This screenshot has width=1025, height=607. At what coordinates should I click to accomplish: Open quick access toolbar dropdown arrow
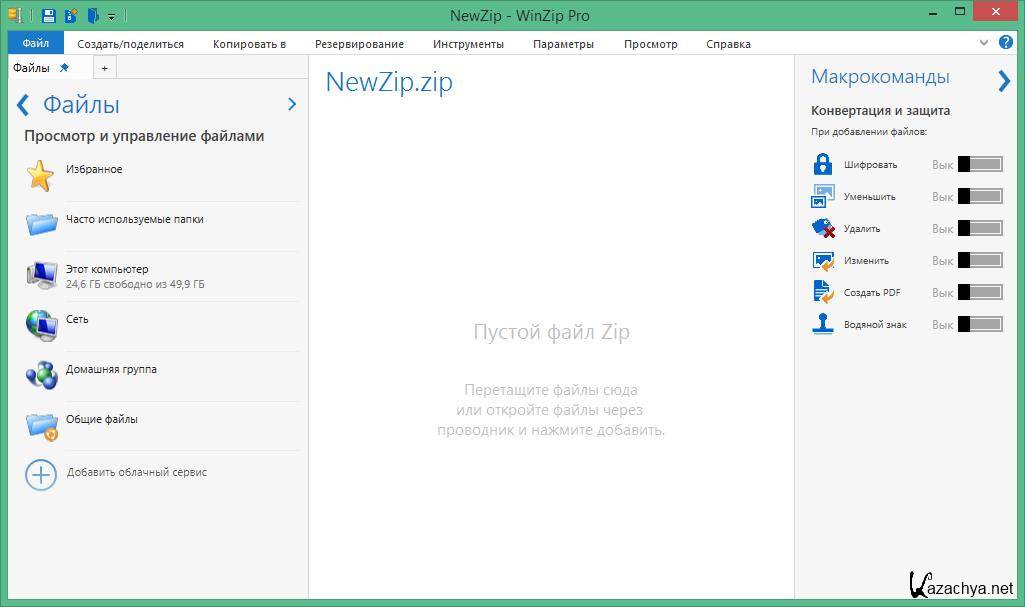(111, 16)
